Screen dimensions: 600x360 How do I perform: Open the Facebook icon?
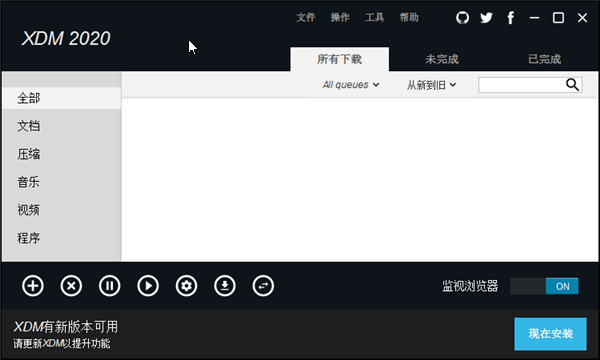click(x=510, y=18)
